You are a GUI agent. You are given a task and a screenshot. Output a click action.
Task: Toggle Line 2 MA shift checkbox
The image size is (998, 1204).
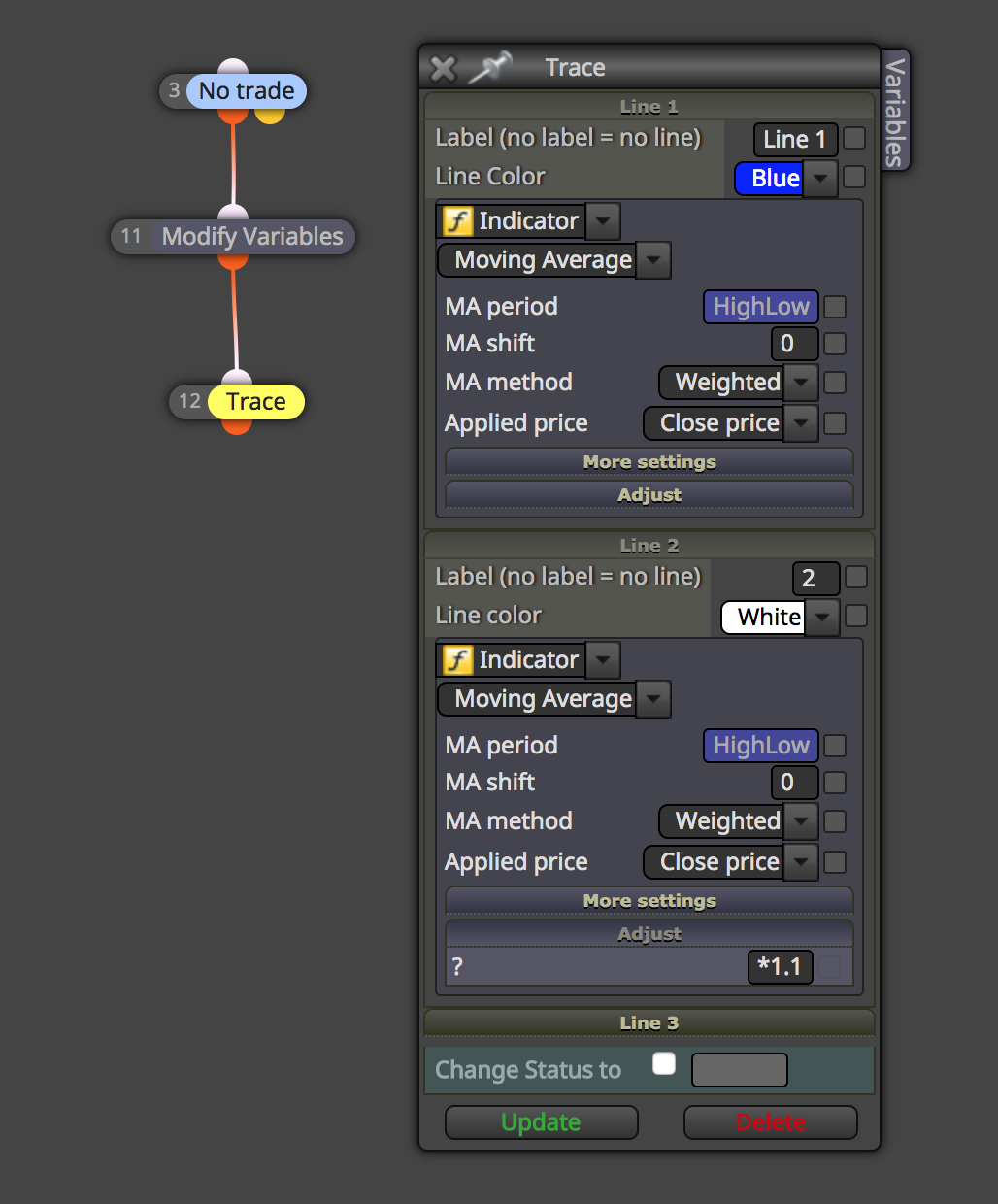835,783
